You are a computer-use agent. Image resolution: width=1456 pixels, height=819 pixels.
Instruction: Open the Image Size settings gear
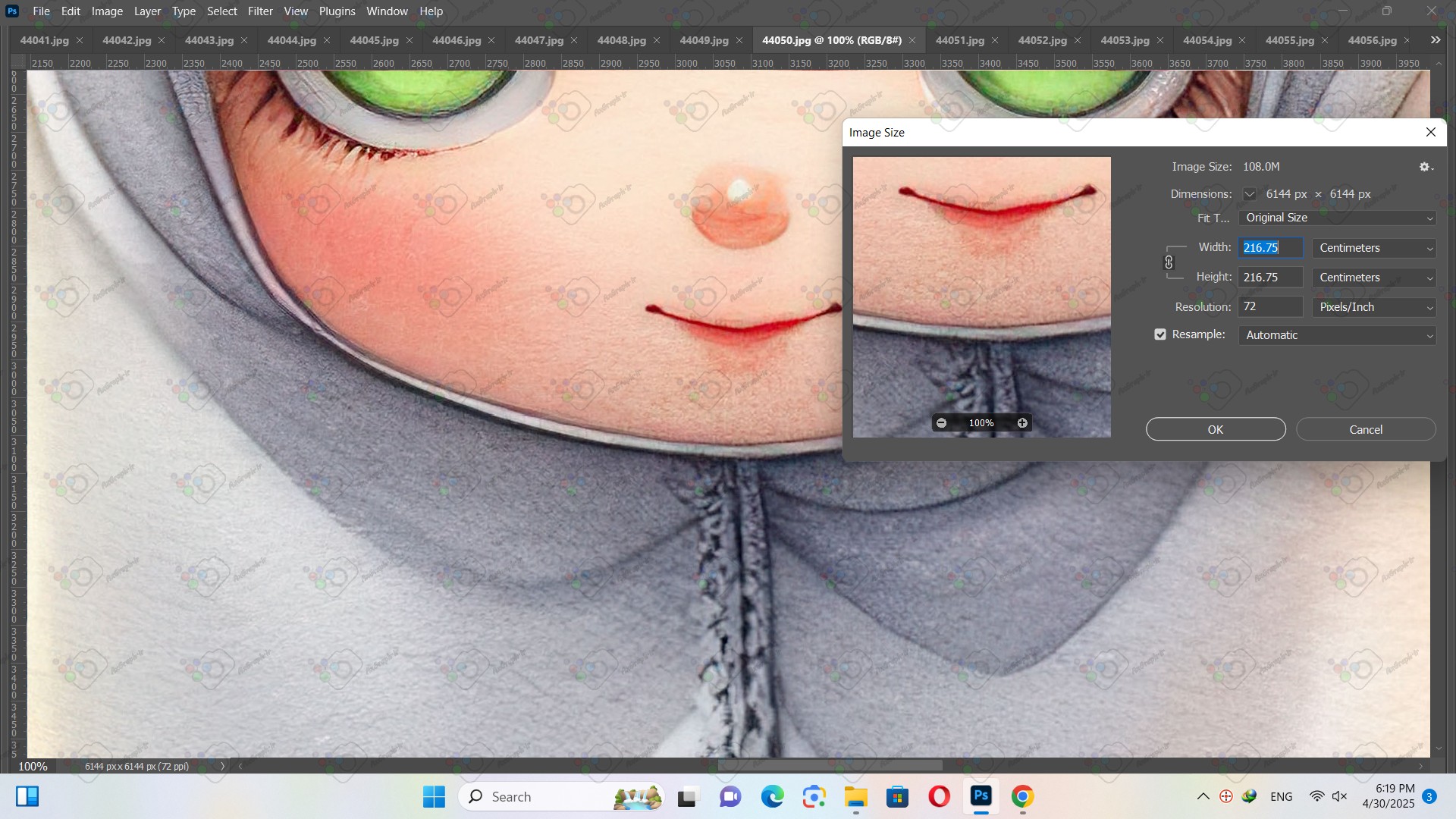click(1426, 167)
